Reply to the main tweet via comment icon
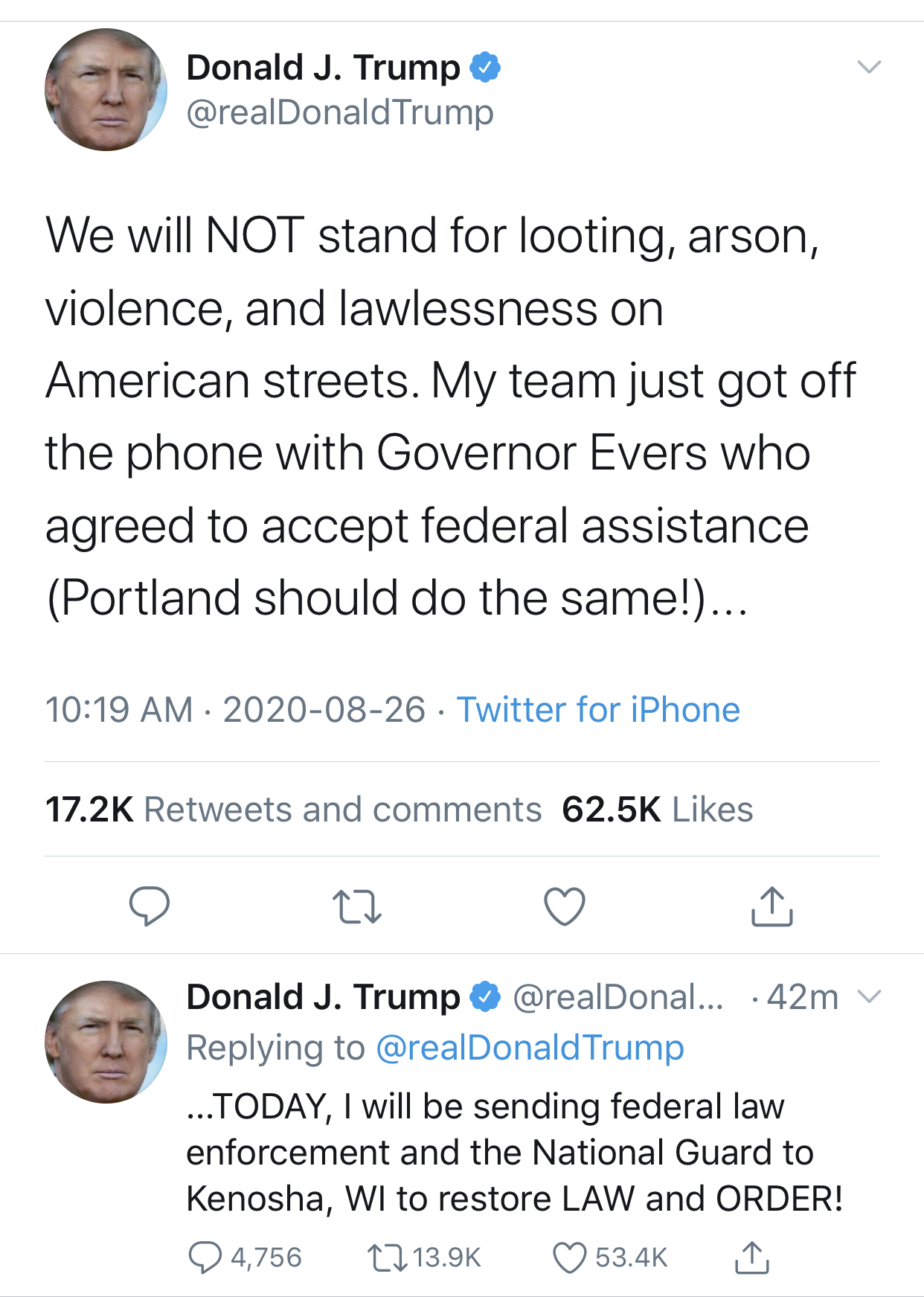Screen dimensions: 924x1297 149,906
